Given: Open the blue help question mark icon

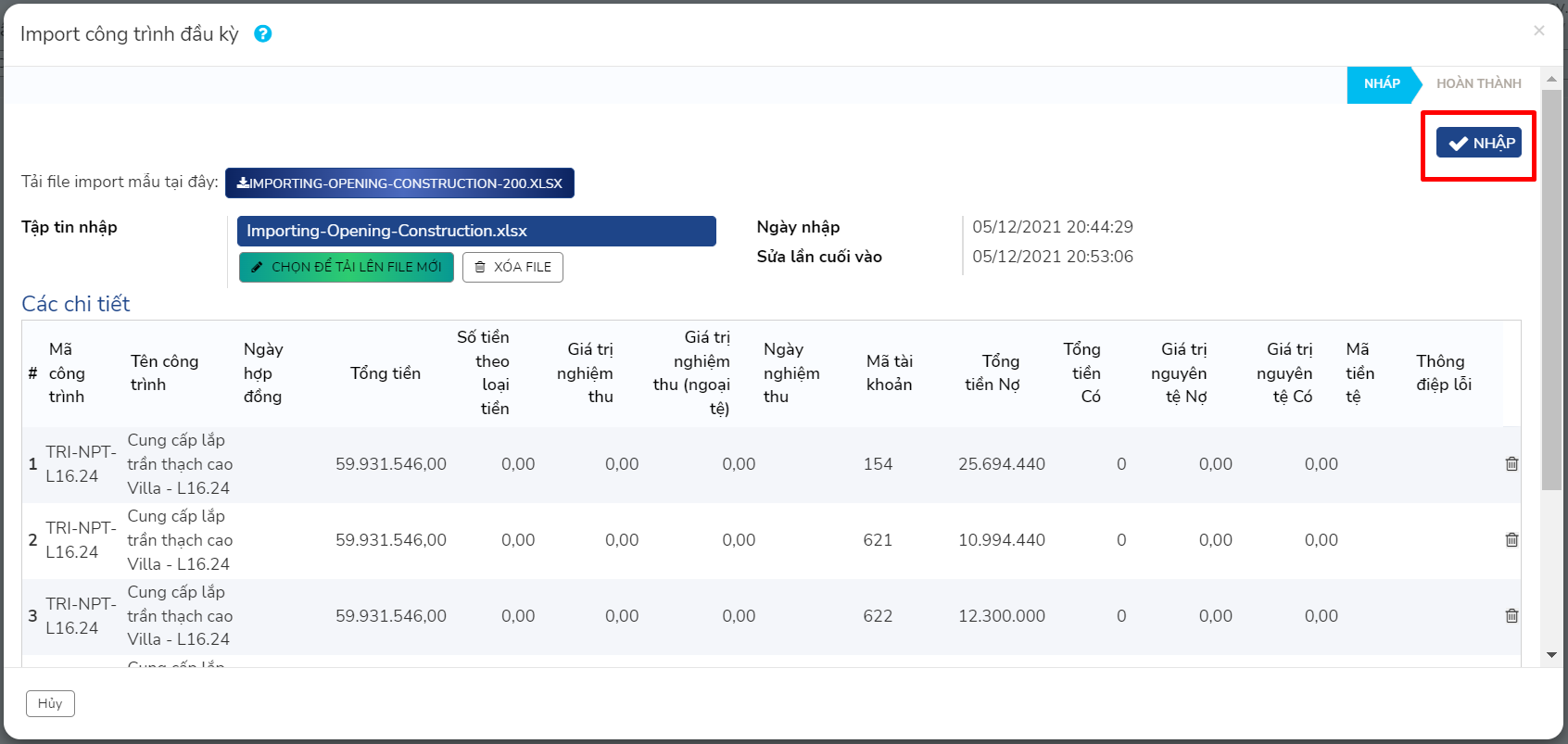Looking at the screenshot, I should click(263, 33).
